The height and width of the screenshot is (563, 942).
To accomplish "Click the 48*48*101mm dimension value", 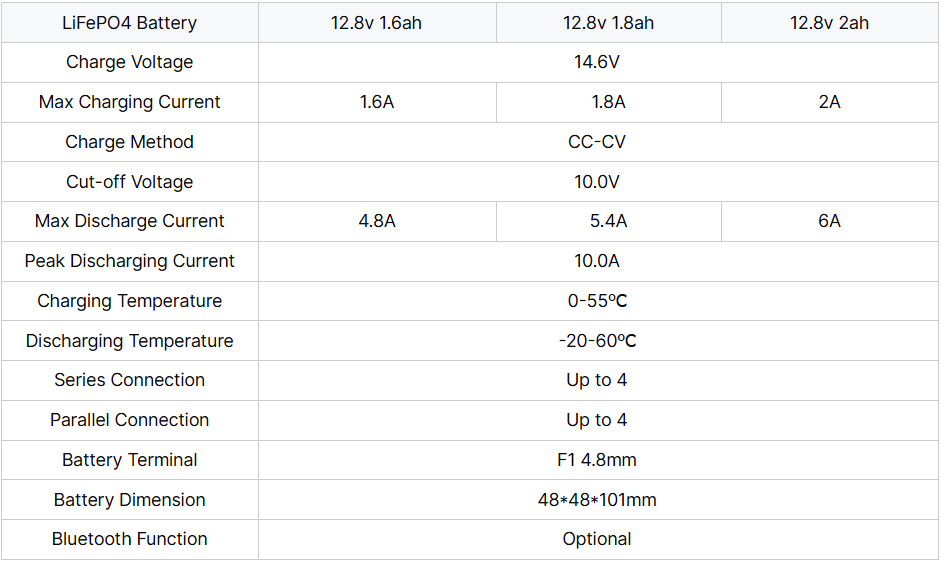I will 597,500.
